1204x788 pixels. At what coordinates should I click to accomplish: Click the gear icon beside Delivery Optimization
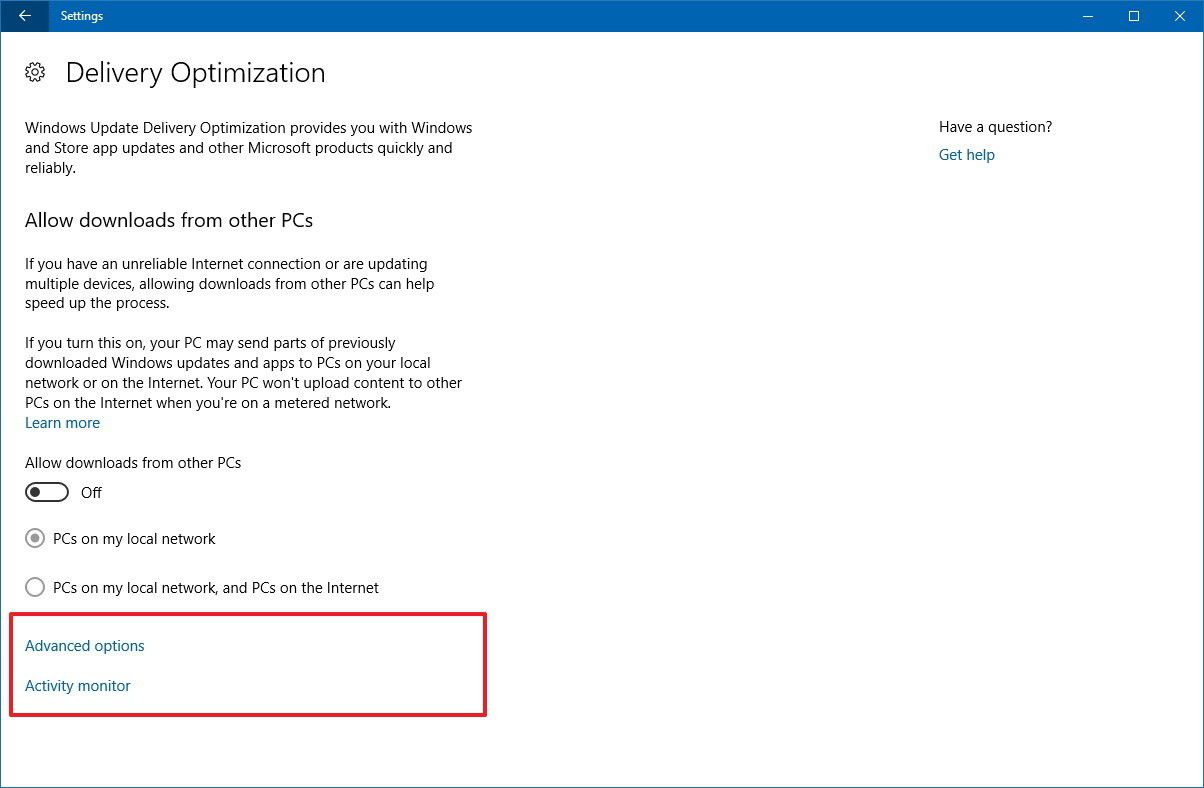(35, 73)
